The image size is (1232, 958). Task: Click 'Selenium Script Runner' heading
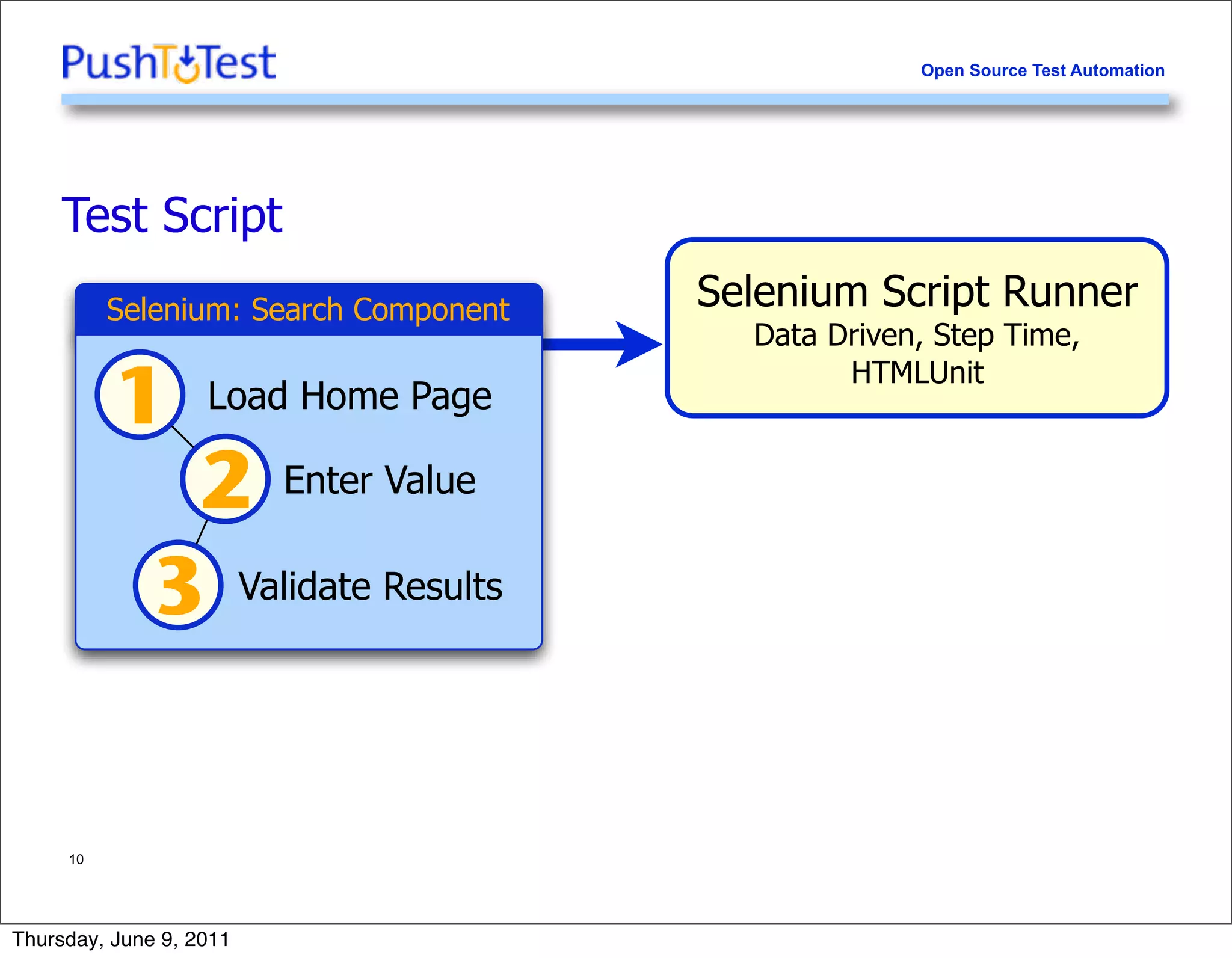(x=917, y=292)
